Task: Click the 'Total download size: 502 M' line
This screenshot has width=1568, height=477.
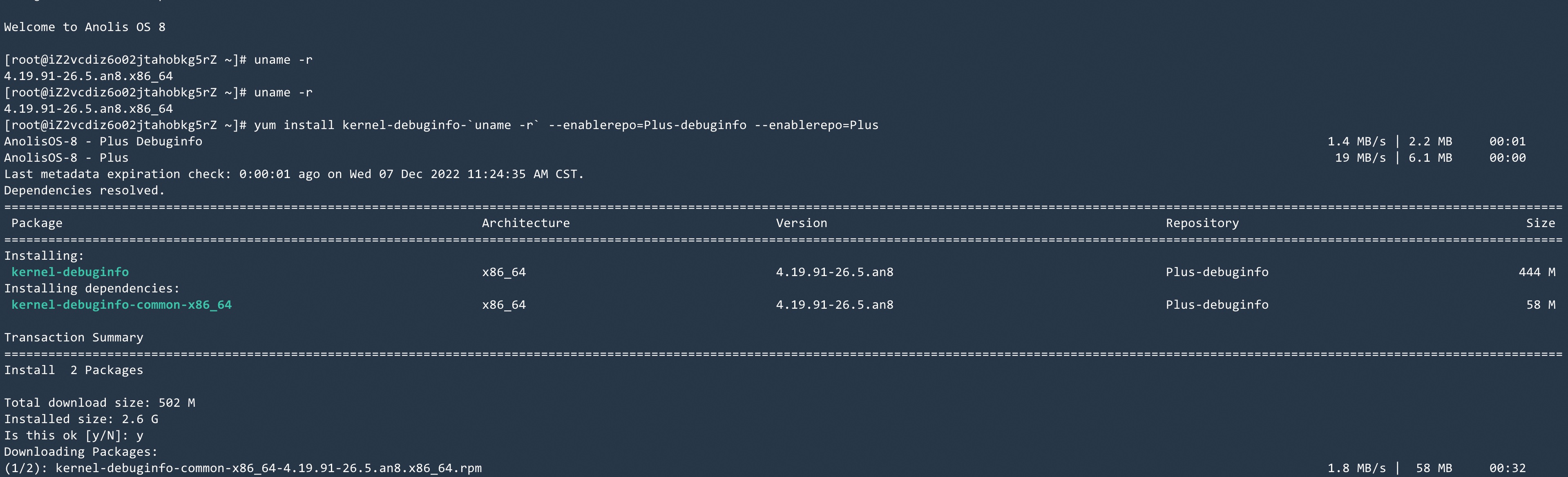Action: [x=99, y=403]
